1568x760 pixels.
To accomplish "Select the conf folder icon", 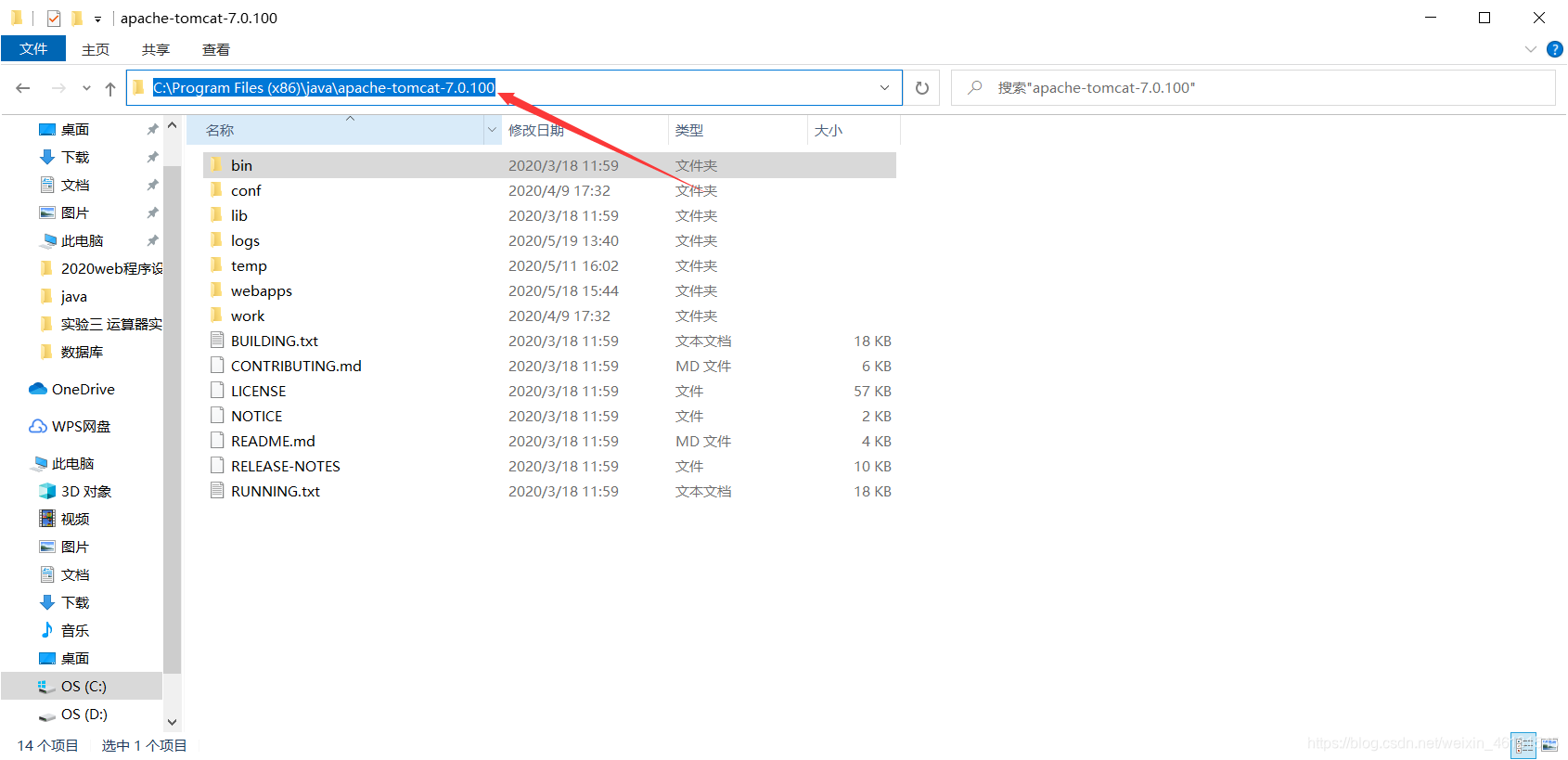I will coord(217,189).
